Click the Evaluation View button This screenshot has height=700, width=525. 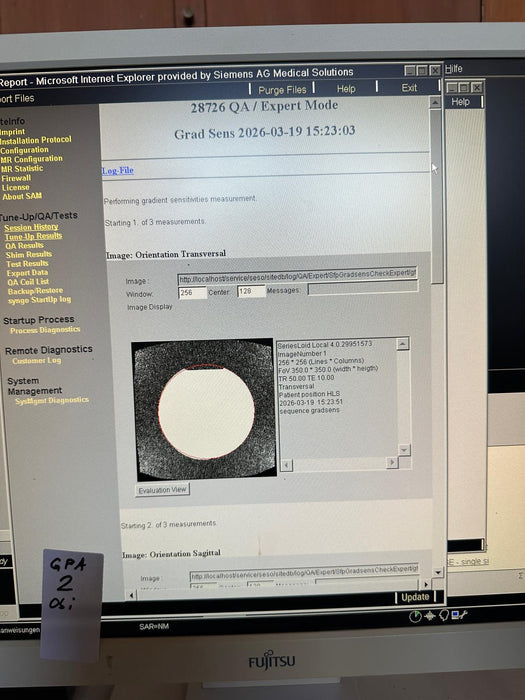point(162,490)
